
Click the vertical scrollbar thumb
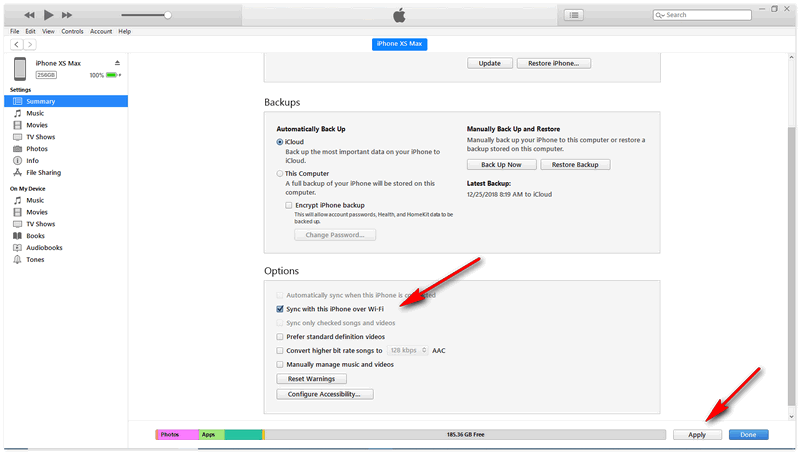[791, 265]
